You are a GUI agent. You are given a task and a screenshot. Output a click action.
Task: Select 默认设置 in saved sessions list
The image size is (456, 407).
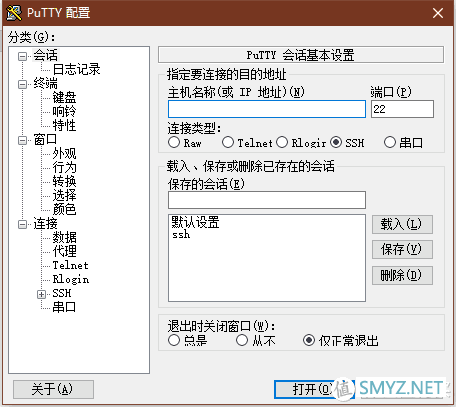tap(195, 222)
